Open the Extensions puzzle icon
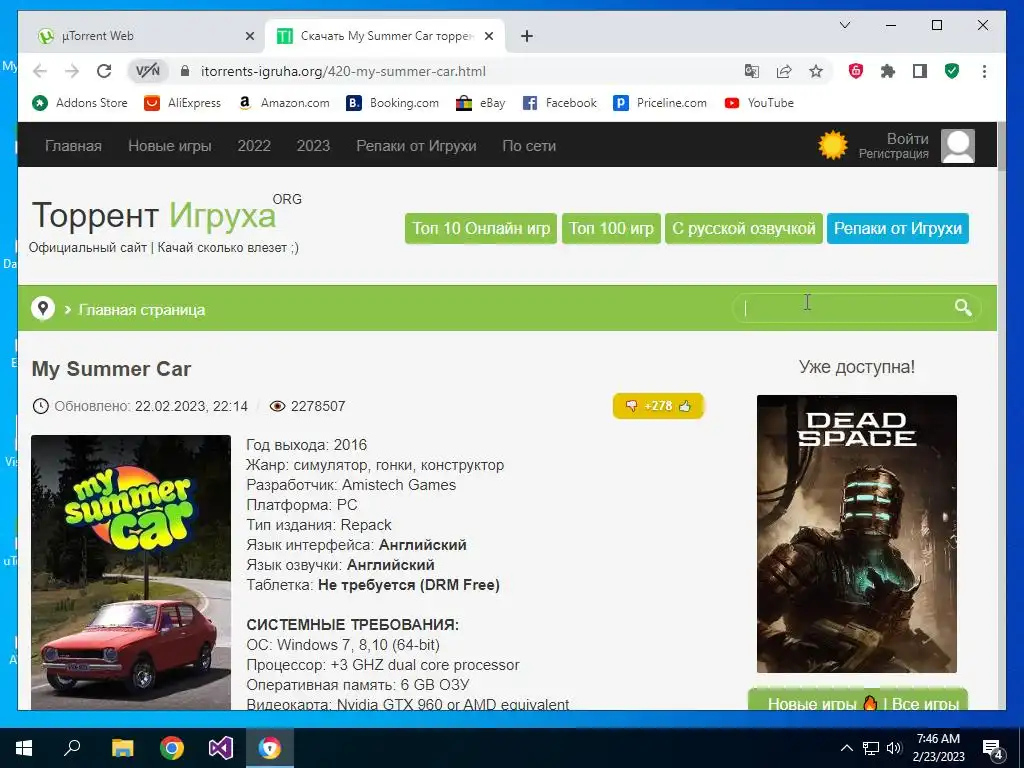This screenshot has width=1024, height=768. pos(888,71)
